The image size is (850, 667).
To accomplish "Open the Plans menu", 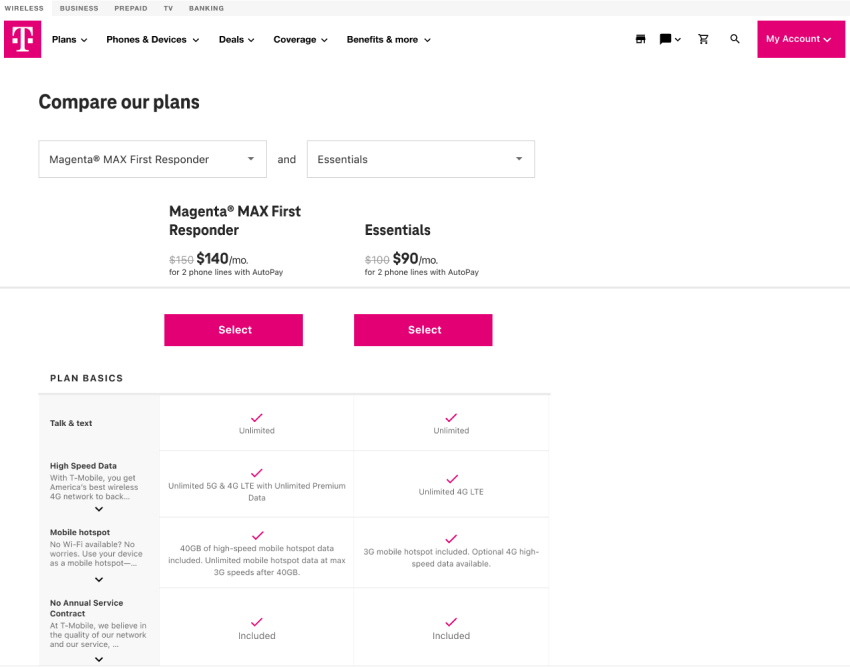I will 69,40.
